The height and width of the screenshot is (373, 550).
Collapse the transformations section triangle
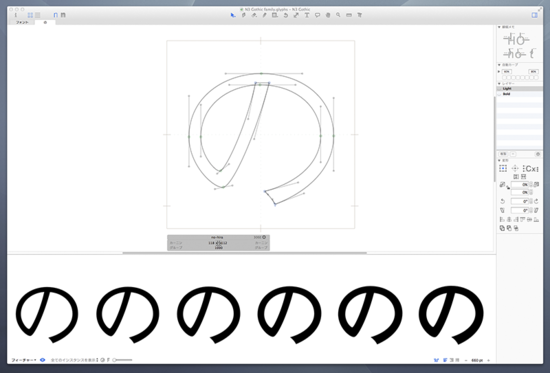click(x=499, y=160)
